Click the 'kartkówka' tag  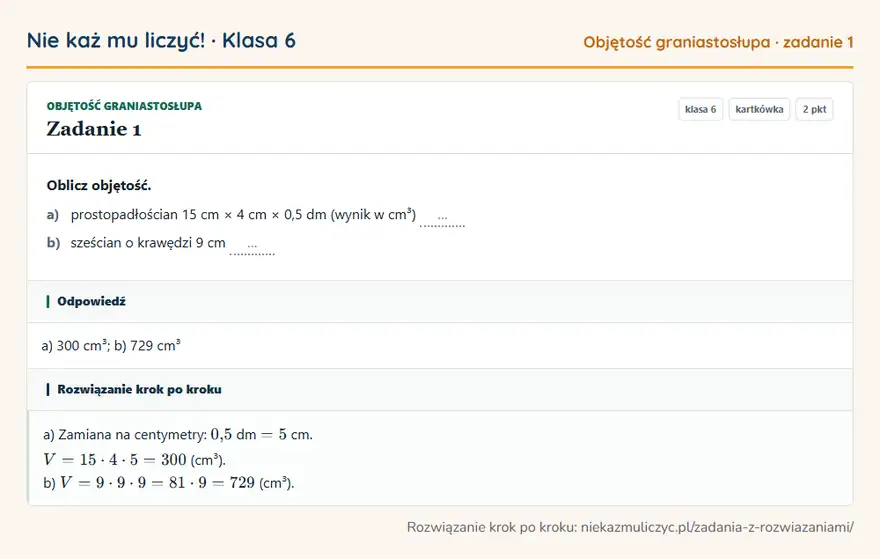pos(759,109)
